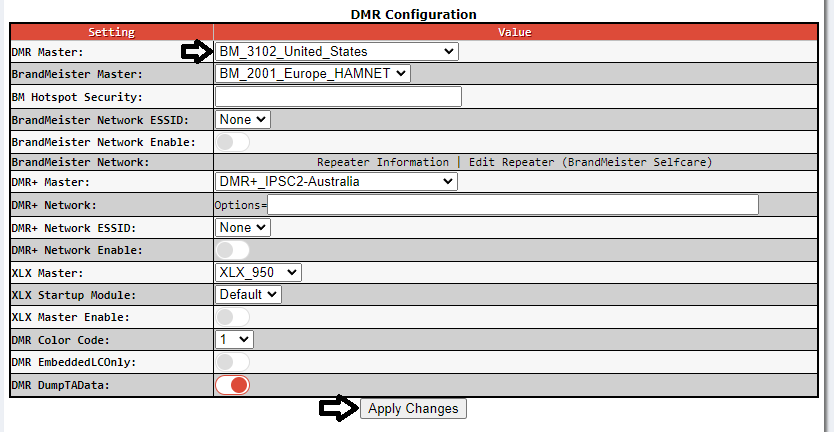Image resolution: width=834 pixels, height=432 pixels.
Task: Open Edit Repeater (BrandMeister Selfcare) link
Action: [x=590, y=162]
